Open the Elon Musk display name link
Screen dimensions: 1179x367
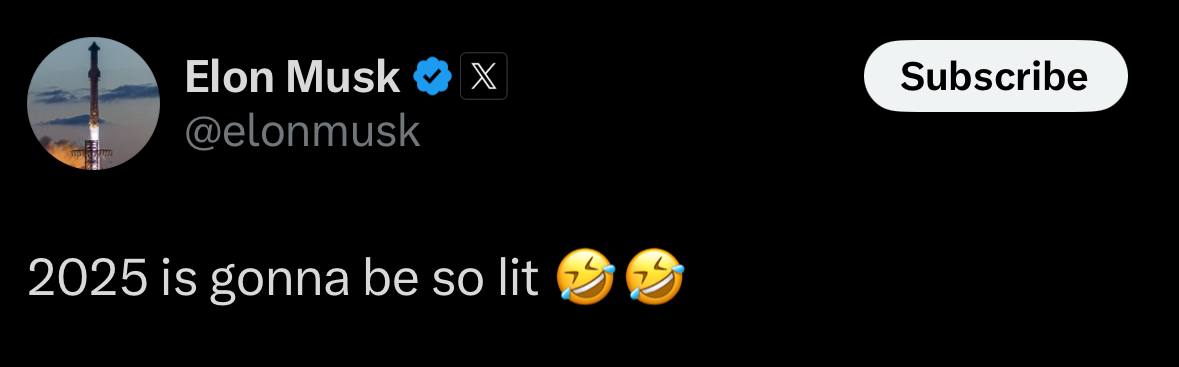coord(292,77)
